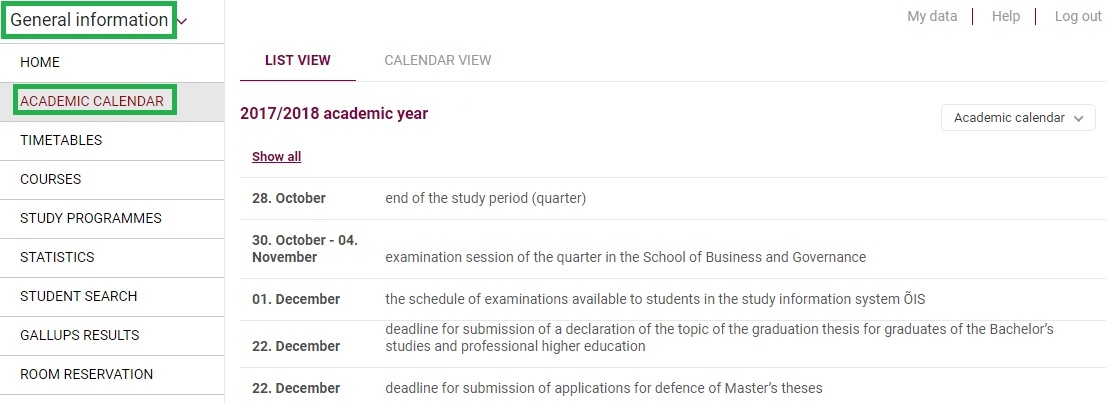Viewport: 1115px width, 403px height.
Task: Open the Academic calendar dropdown
Action: pyautogui.click(x=1018, y=118)
